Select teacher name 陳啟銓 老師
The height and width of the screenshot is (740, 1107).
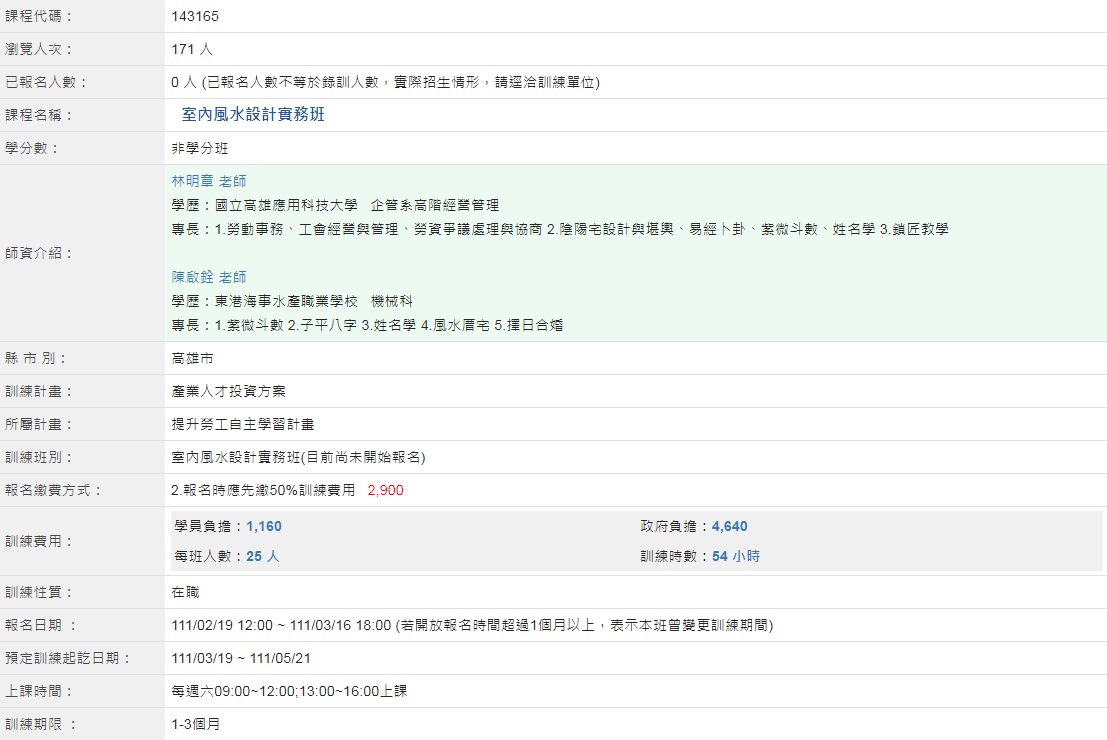tap(209, 277)
